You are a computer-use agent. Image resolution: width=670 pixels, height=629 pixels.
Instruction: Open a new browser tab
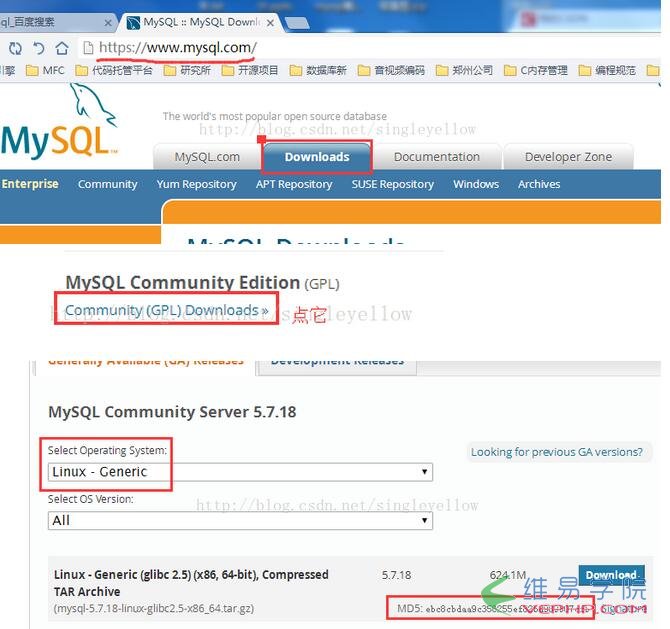pyautogui.click(x=297, y=23)
